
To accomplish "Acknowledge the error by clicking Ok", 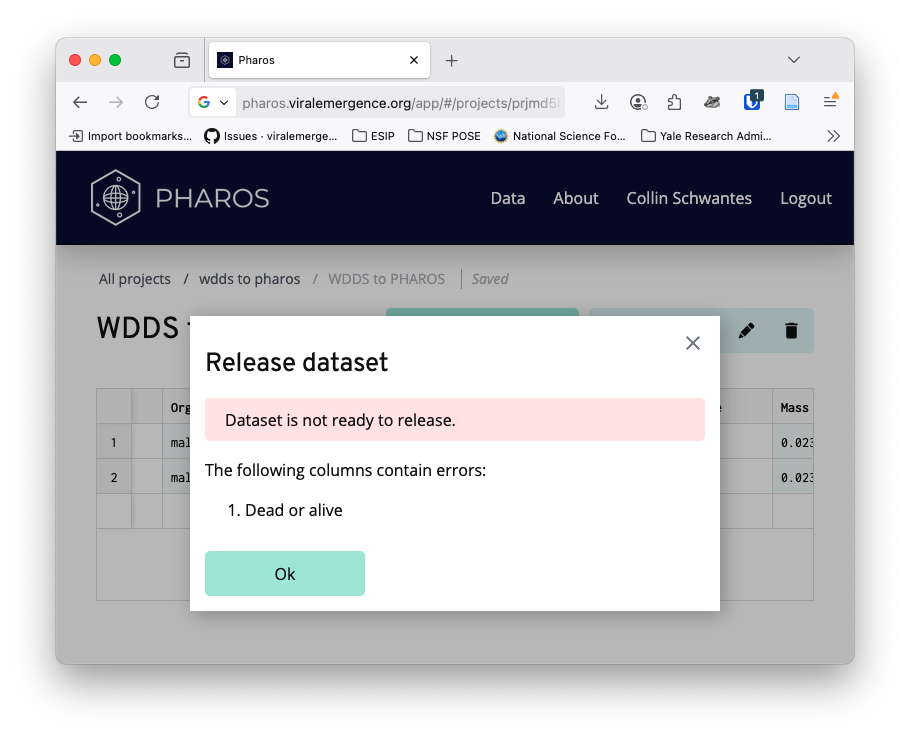I will 284,573.
